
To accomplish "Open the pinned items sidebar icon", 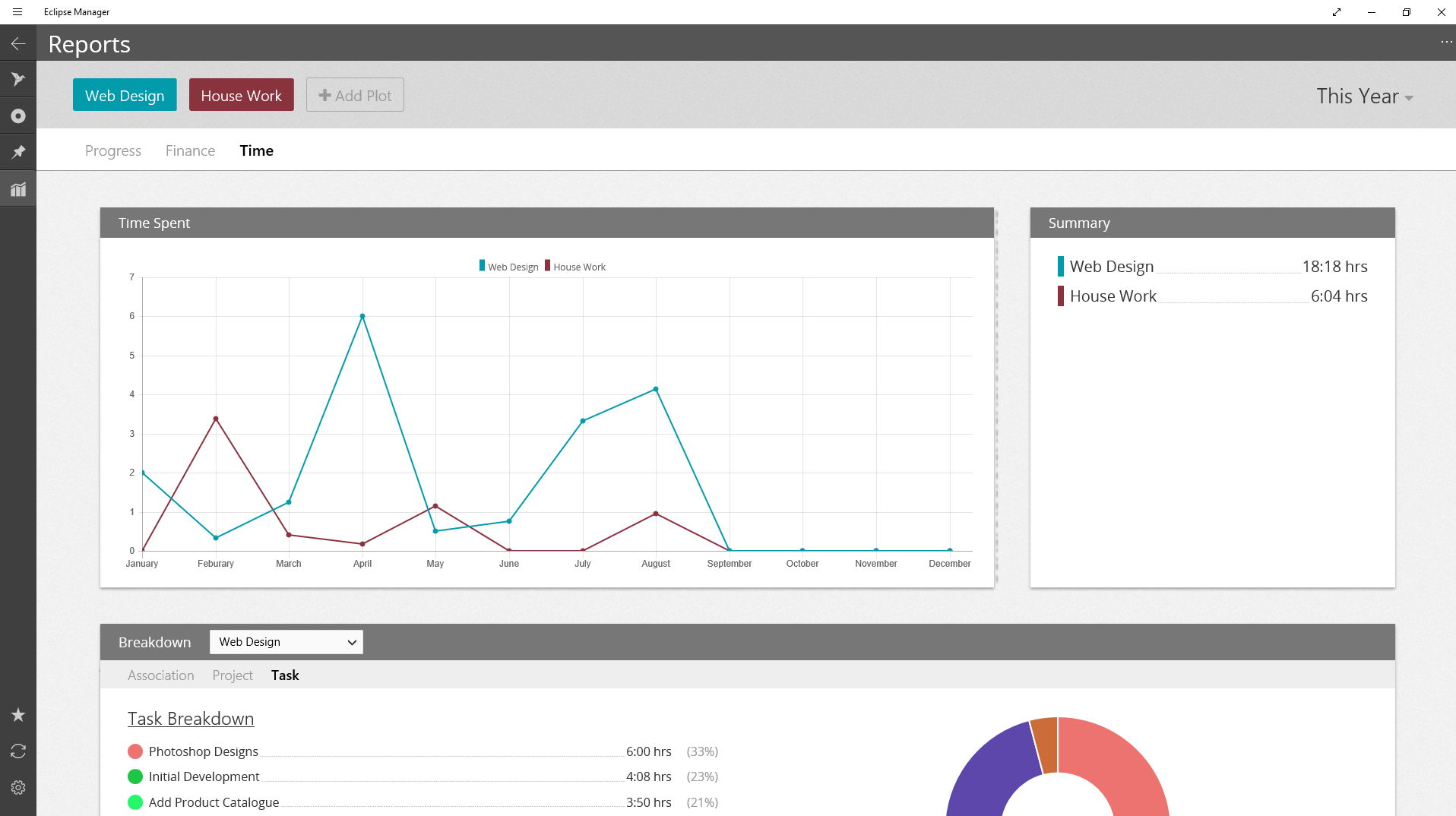I will point(18,152).
